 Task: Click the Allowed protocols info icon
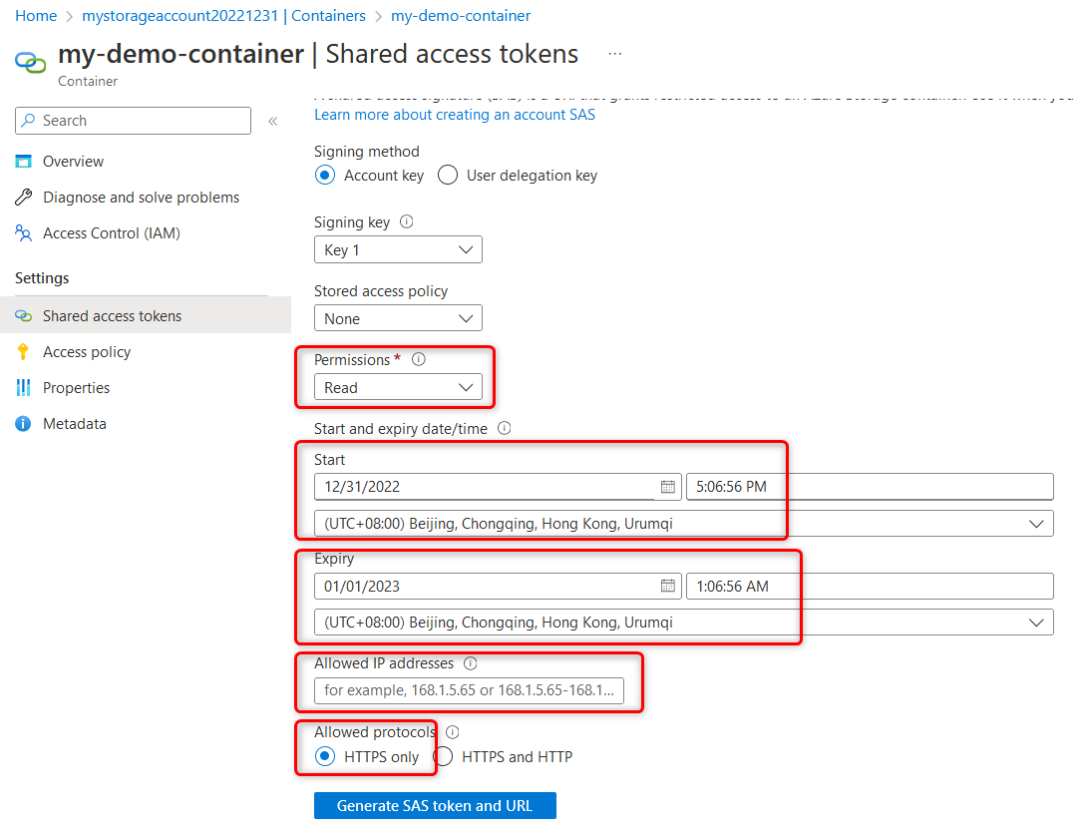(x=452, y=732)
